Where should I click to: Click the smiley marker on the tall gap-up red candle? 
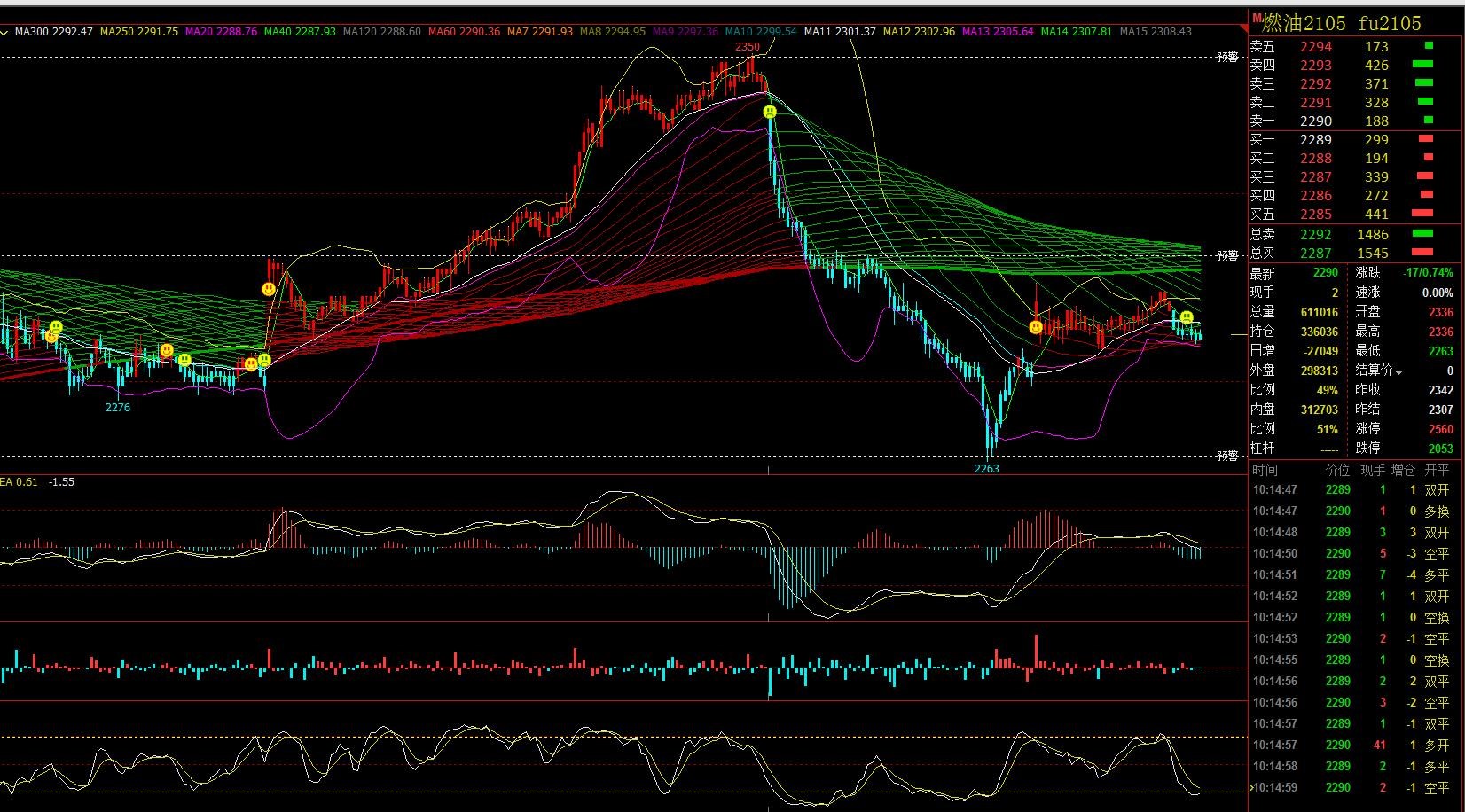[269, 289]
